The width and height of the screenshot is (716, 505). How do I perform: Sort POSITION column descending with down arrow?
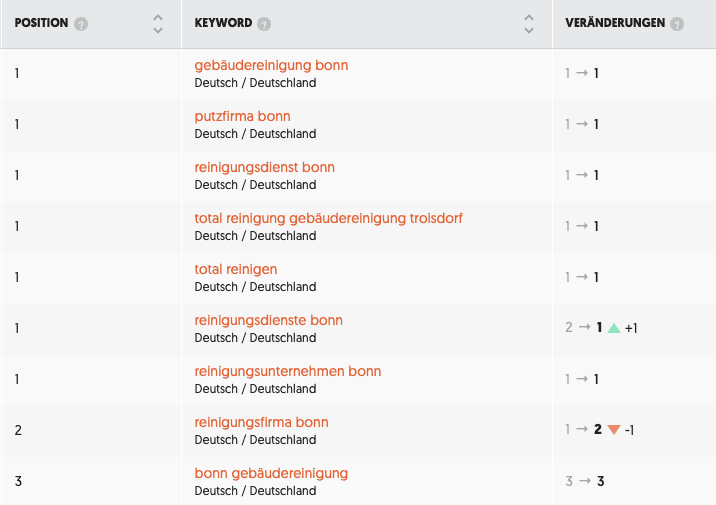pos(158,31)
